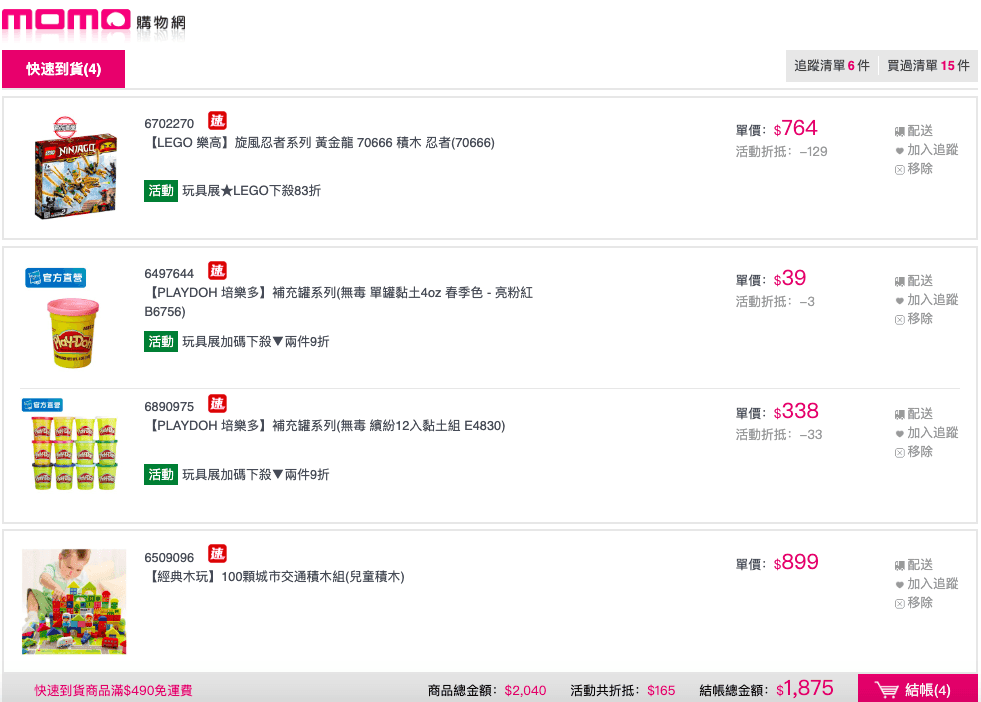Viewport: 981px width, 702px height.
Task: Click heart icon to track LEGO Ninjago item
Action: [899, 151]
